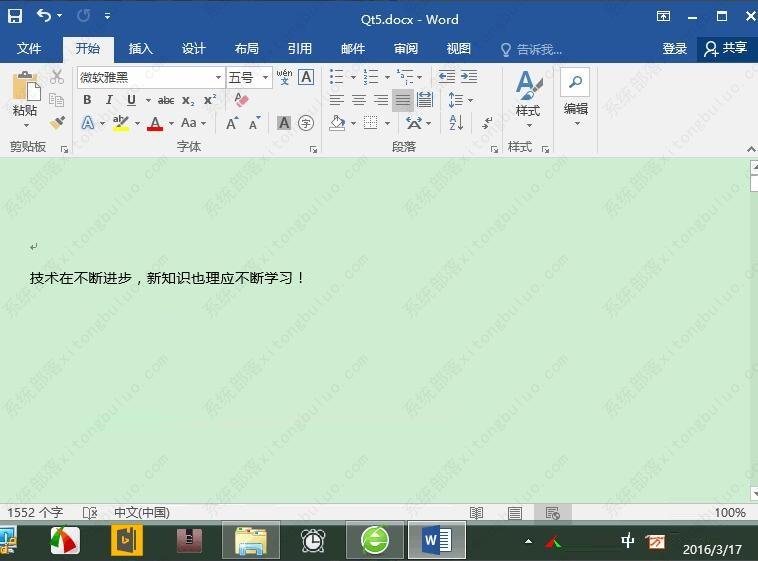Increase the paragraph indent

click(469, 76)
